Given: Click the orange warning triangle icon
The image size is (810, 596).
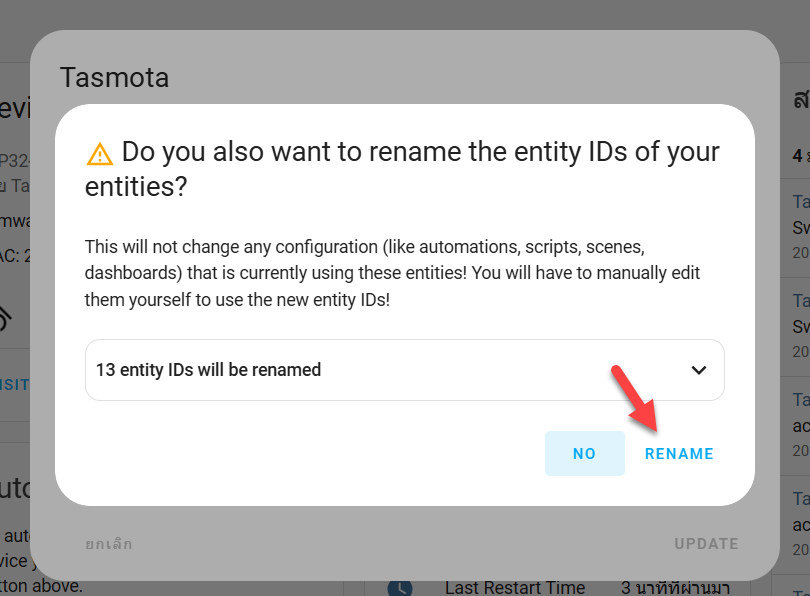Looking at the screenshot, I should (100, 154).
